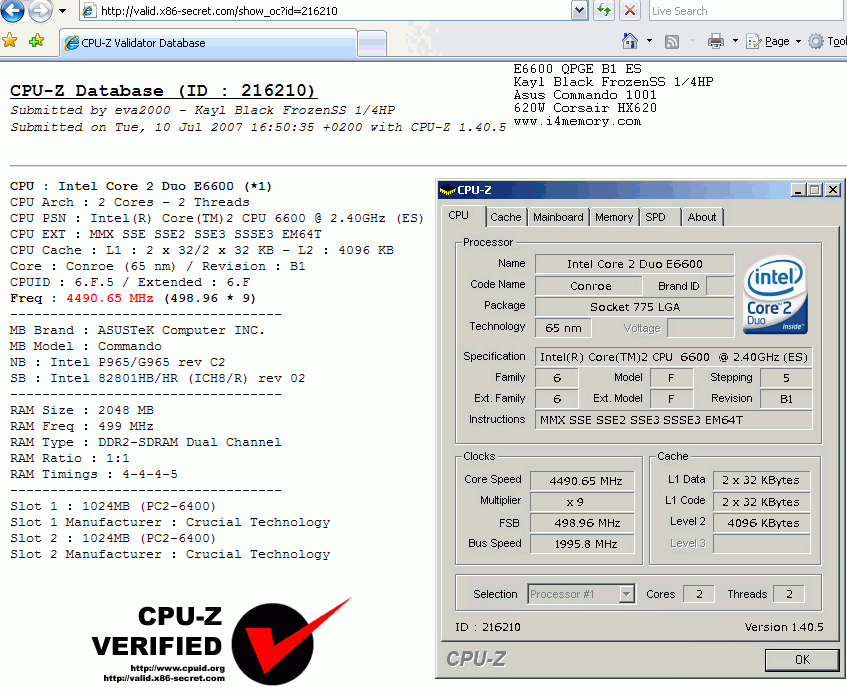This screenshot has width=847, height=690.
Task: Click the Instructions field MMX SSE SSE2
Action: [x=673, y=420]
